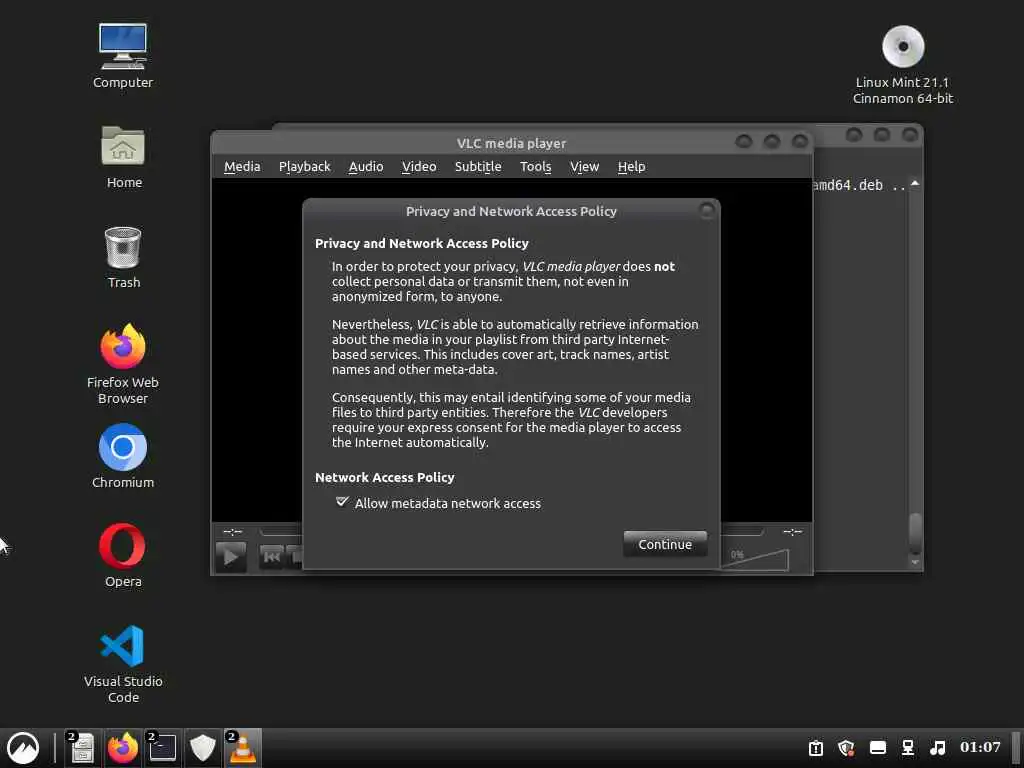Open the Playback menu
The width and height of the screenshot is (1024, 768).
[304, 167]
